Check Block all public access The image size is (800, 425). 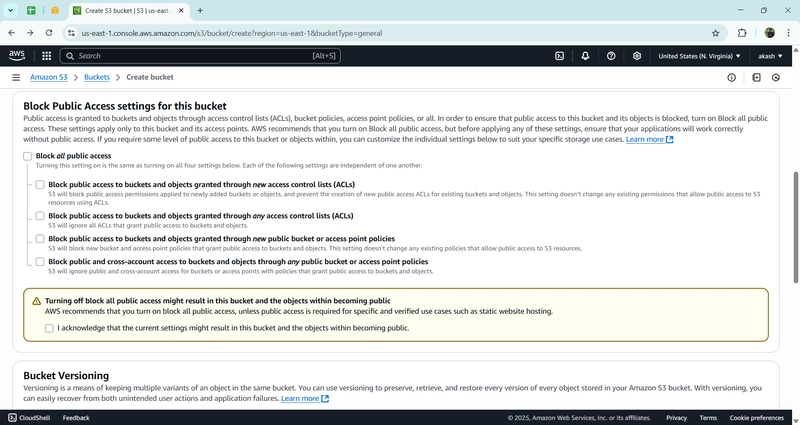click(28, 156)
